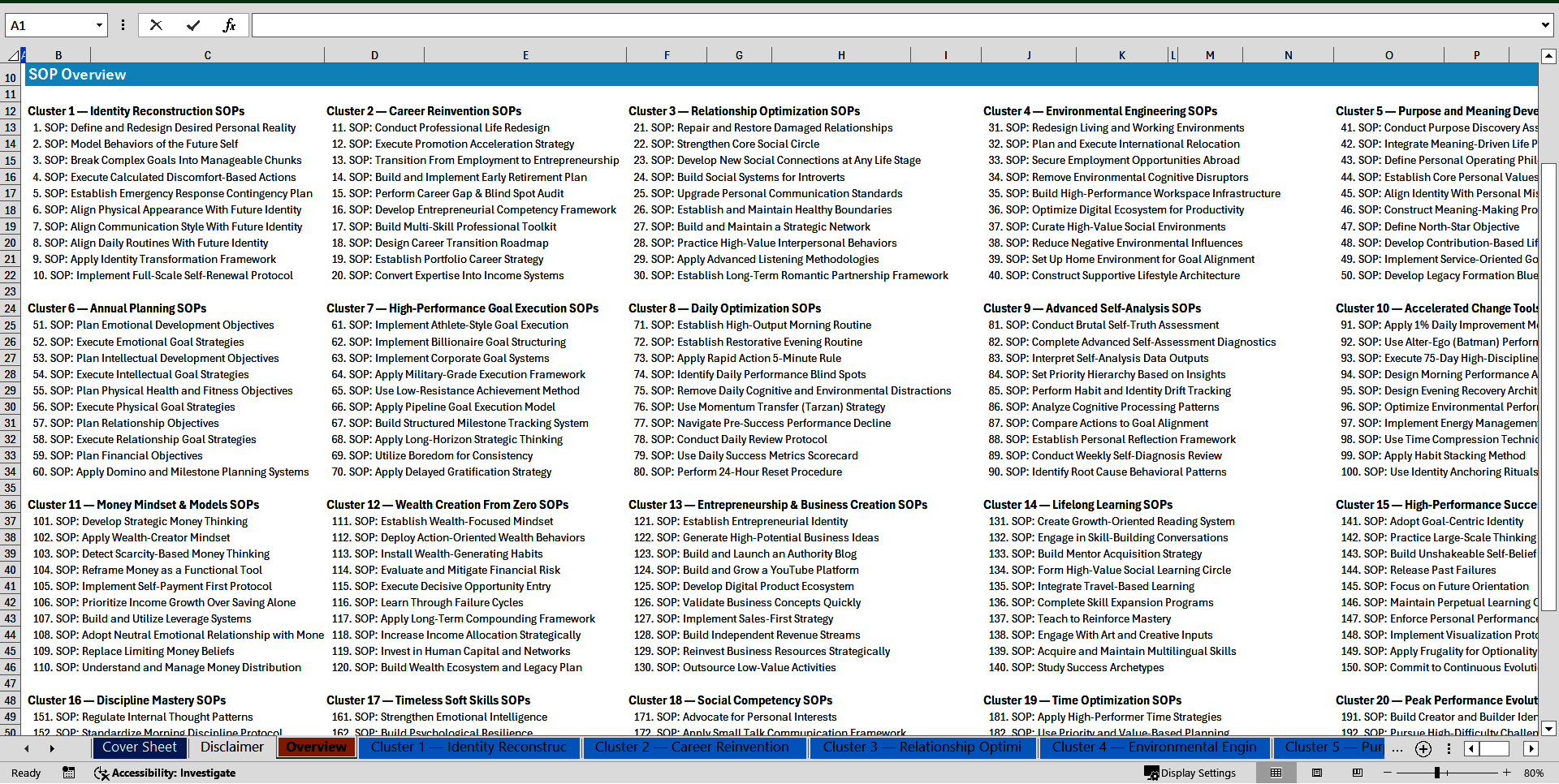Viewport: 1559px width, 784px height.
Task: Click the Cancel (X) formula bar icon
Action: (156, 24)
